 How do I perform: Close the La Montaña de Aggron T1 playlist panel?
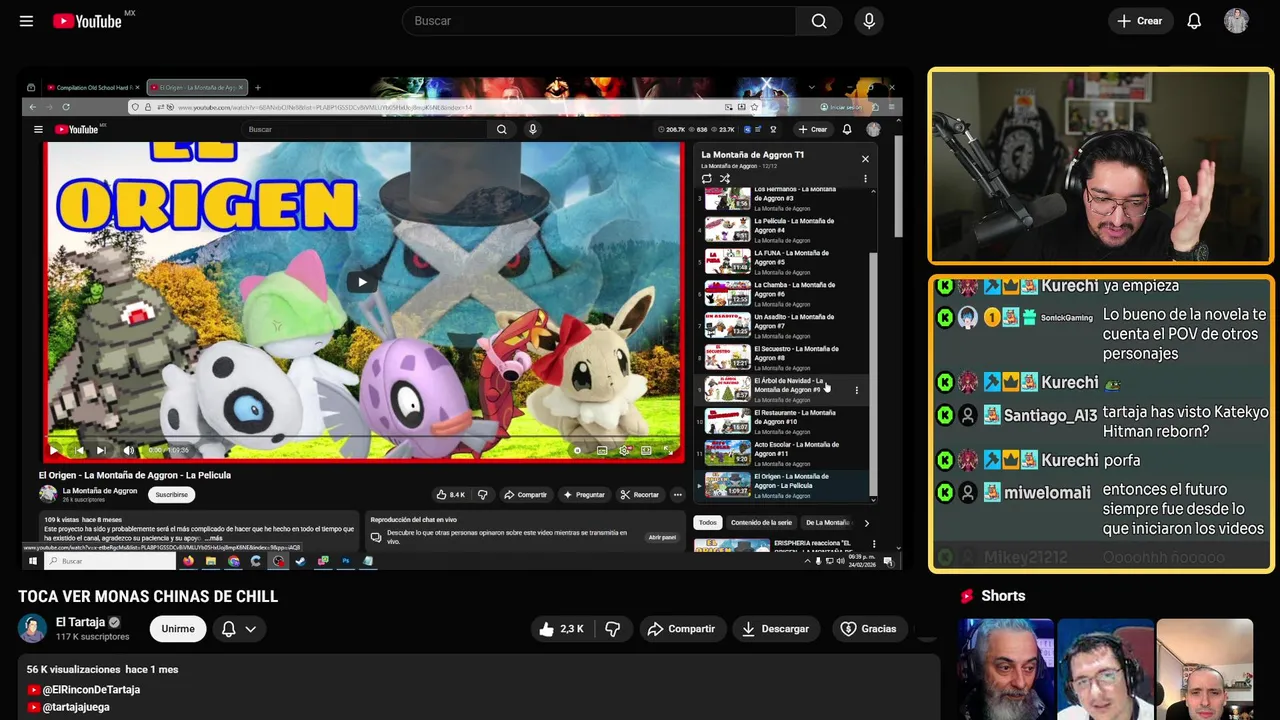click(x=865, y=159)
